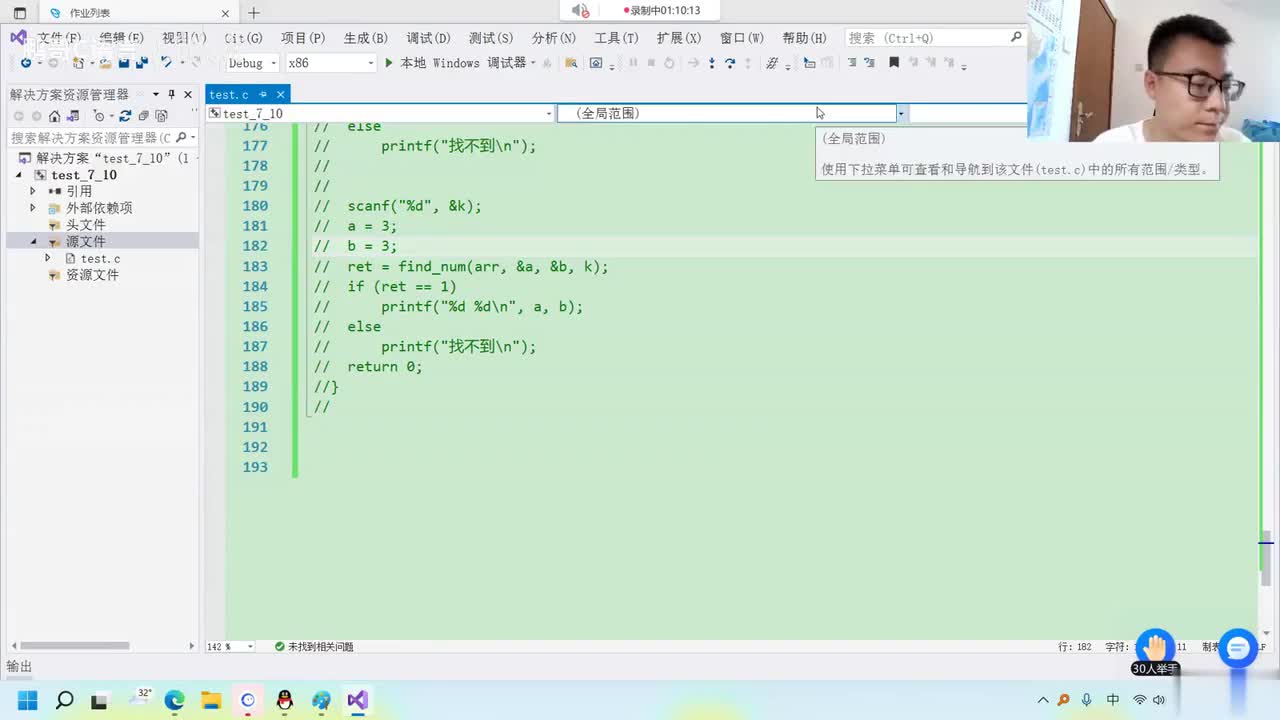The width and height of the screenshot is (1280, 720).
Task: Click the Windows Start button
Action: tap(27, 700)
